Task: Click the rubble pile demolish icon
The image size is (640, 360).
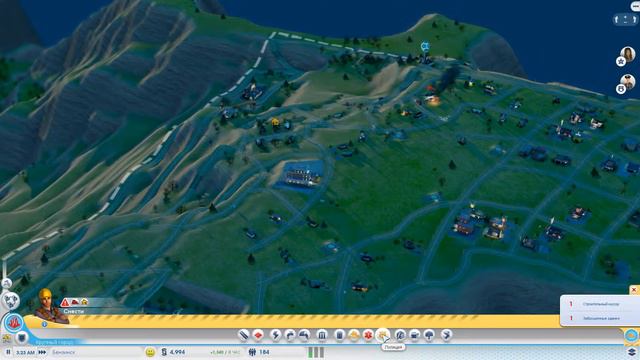Action: tap(75, 302)
